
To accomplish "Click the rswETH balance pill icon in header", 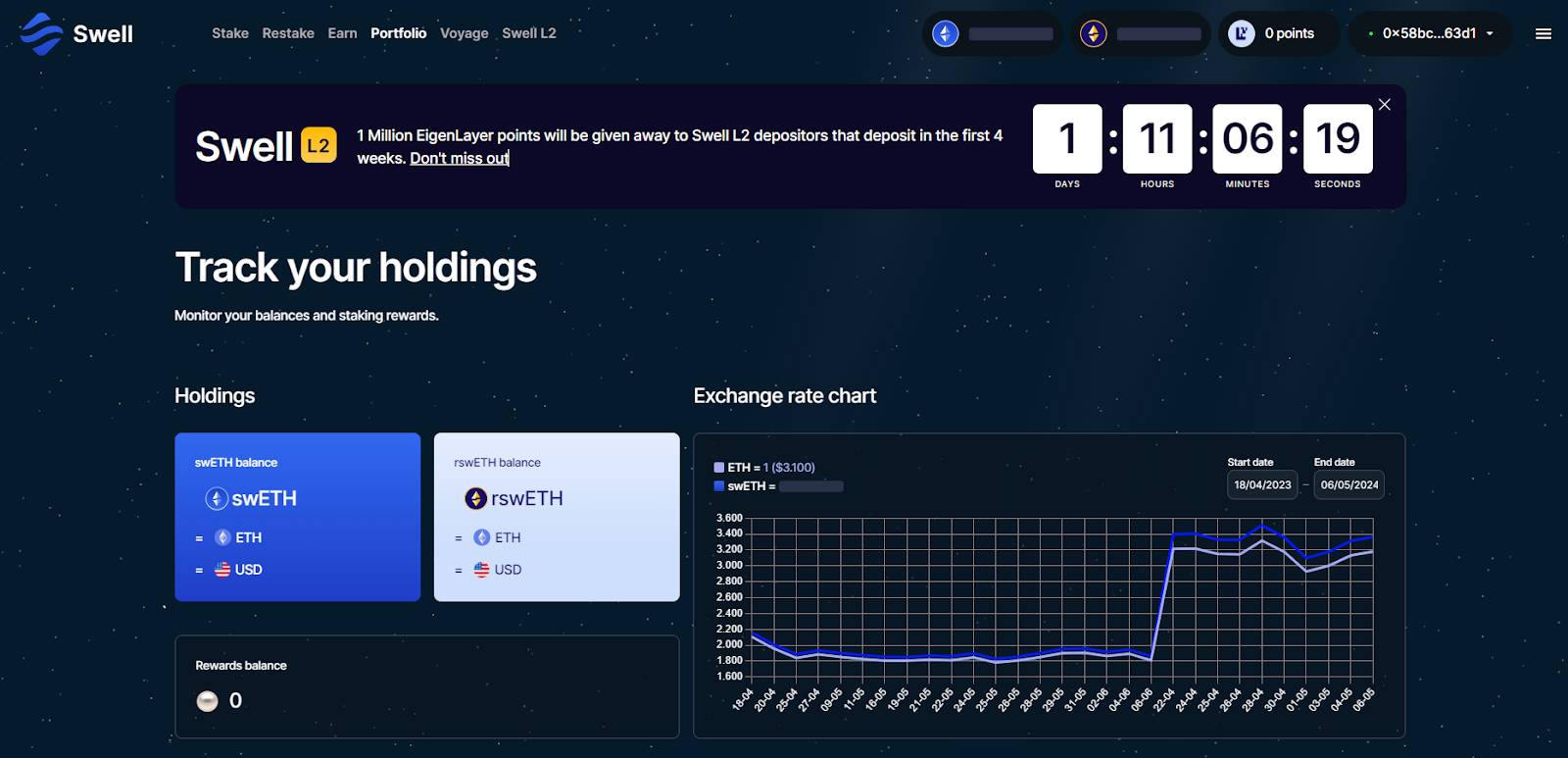I will (1093, 33).
